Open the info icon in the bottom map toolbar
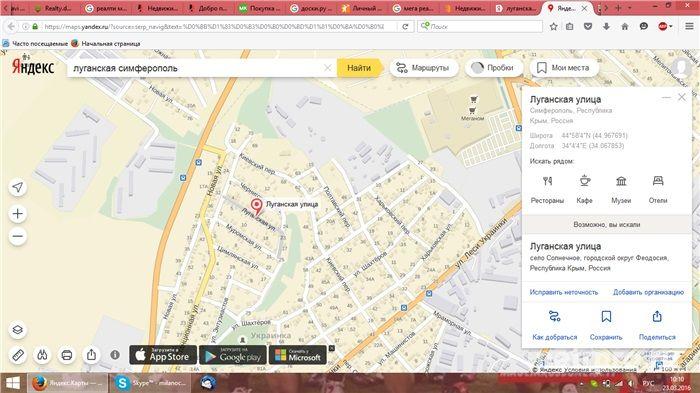Screen dimensions: 700x393 click(115, 355)
